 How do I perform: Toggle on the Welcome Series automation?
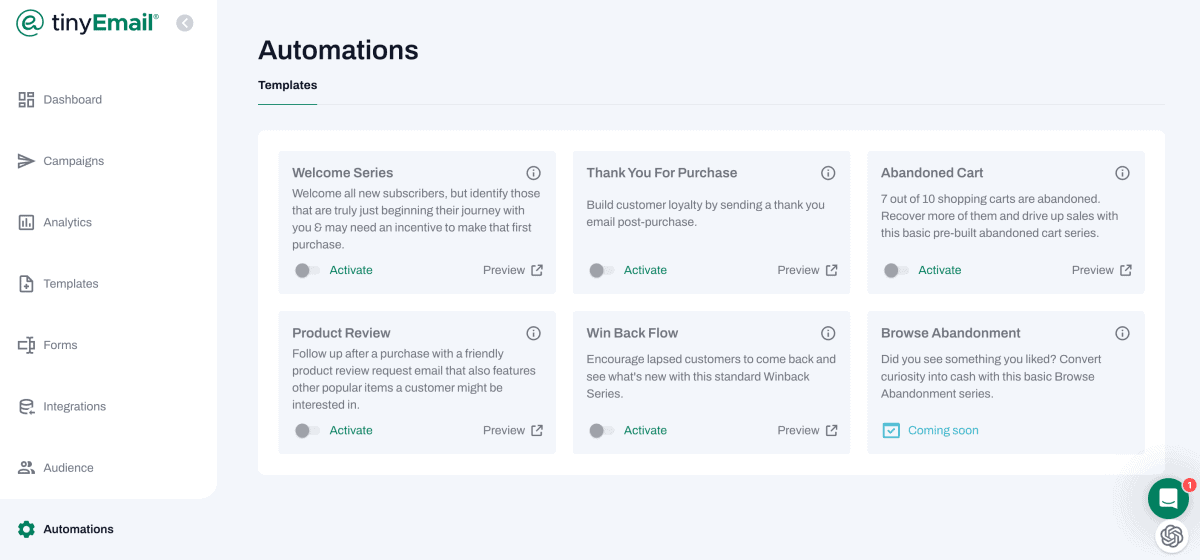[307, 270]
